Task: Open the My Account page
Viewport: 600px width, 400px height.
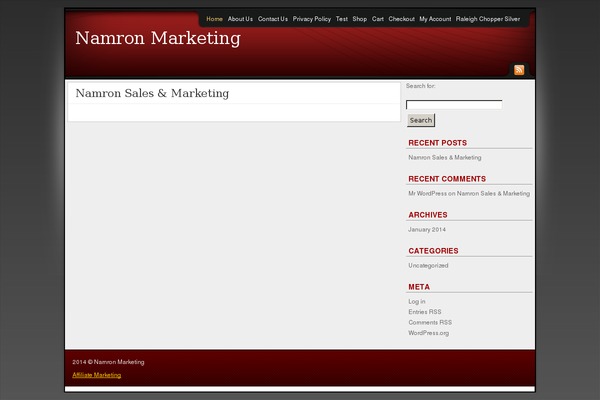Action: tap(435, 19)
